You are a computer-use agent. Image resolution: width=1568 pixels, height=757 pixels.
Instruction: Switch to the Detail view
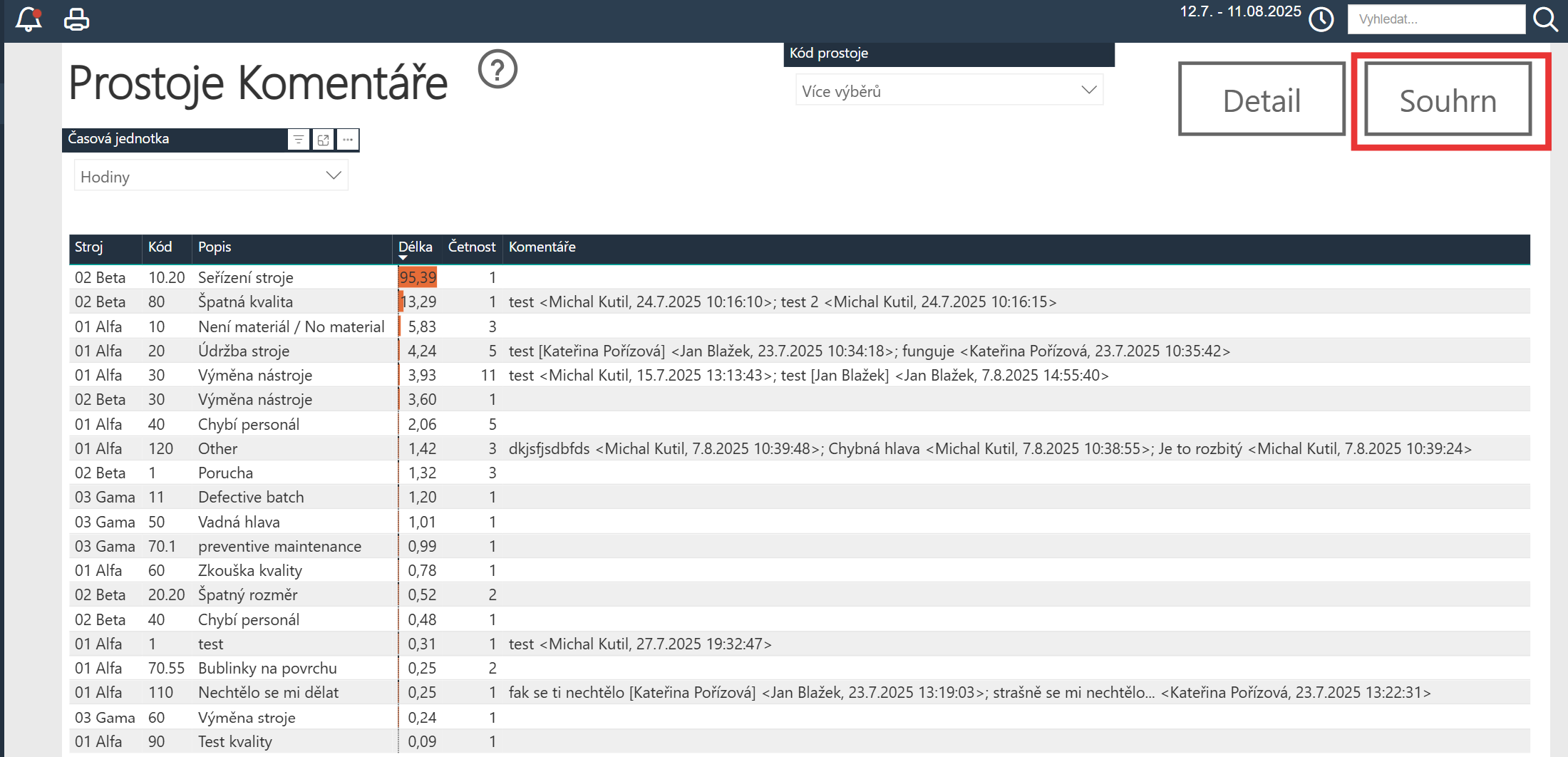(x=1262, y=99)
